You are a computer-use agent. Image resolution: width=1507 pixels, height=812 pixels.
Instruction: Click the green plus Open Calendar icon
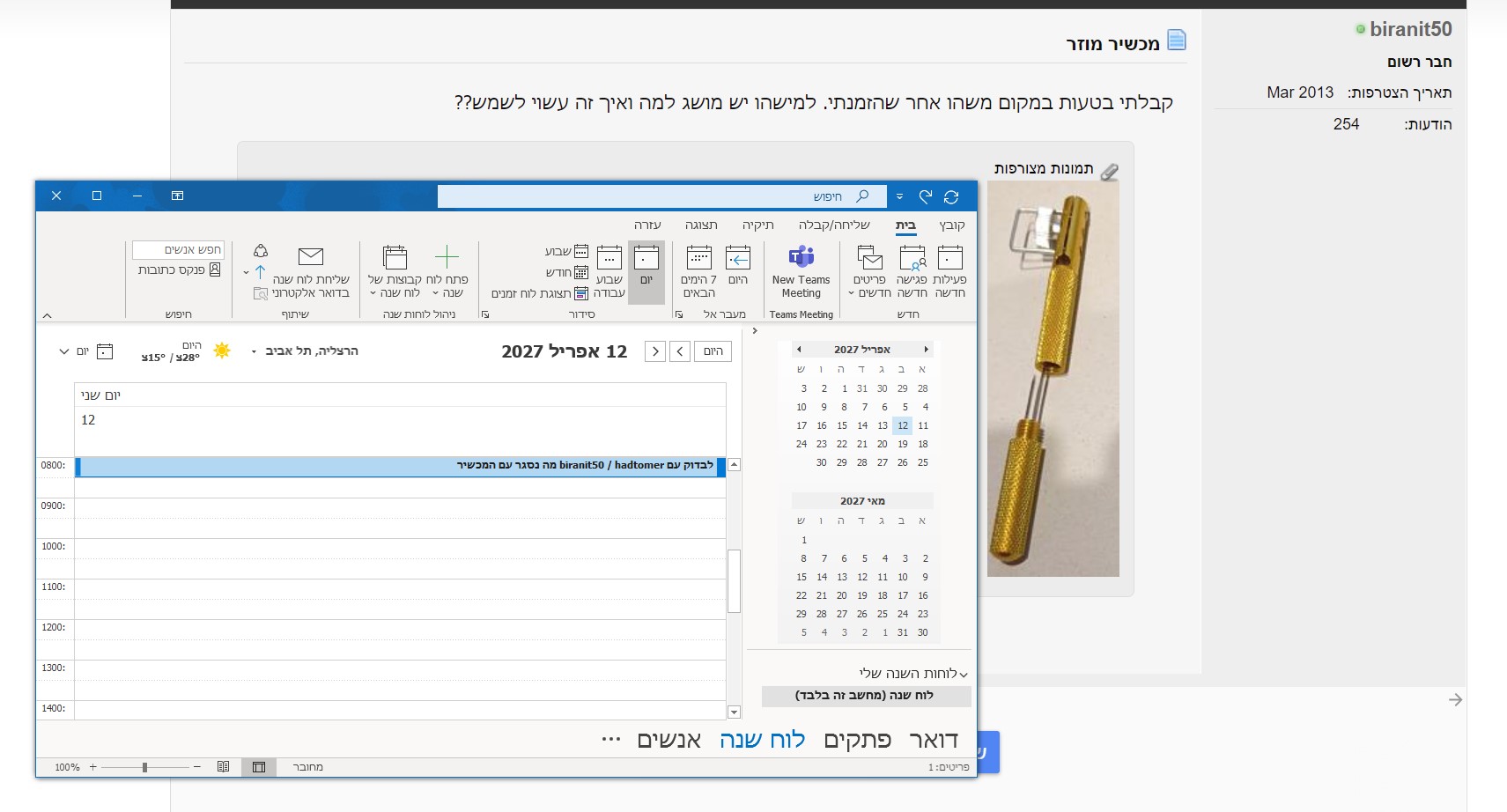click(x=447, y=257)
